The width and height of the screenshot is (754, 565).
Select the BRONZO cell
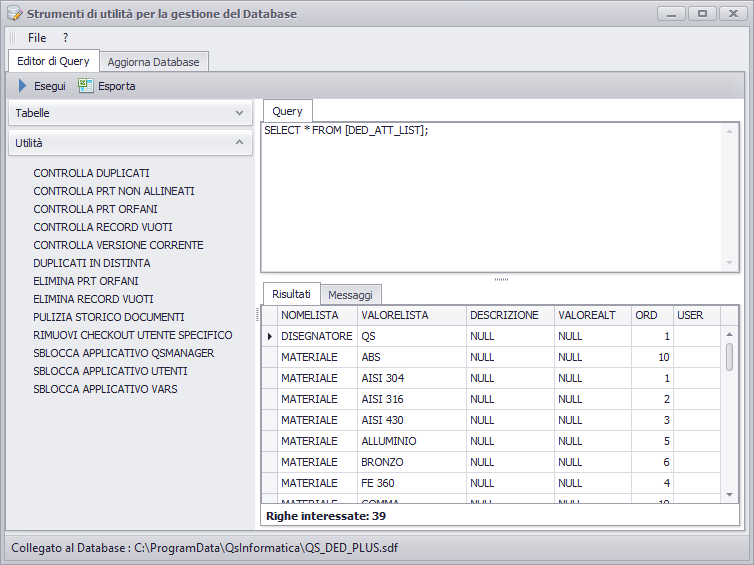[x=412, y=462]
